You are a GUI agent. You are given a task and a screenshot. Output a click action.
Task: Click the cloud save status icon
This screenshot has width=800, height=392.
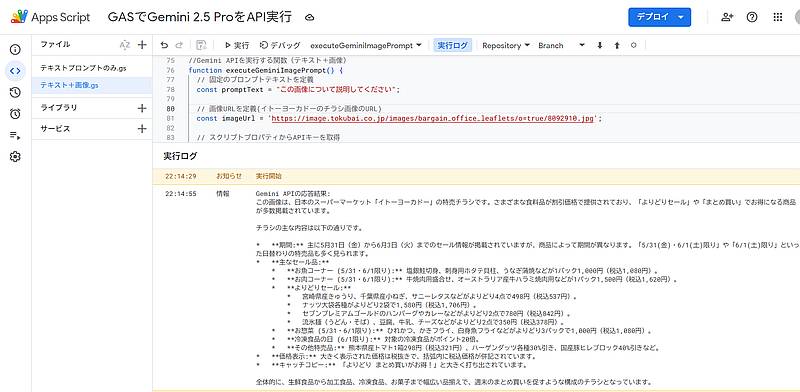click(309, 17)
